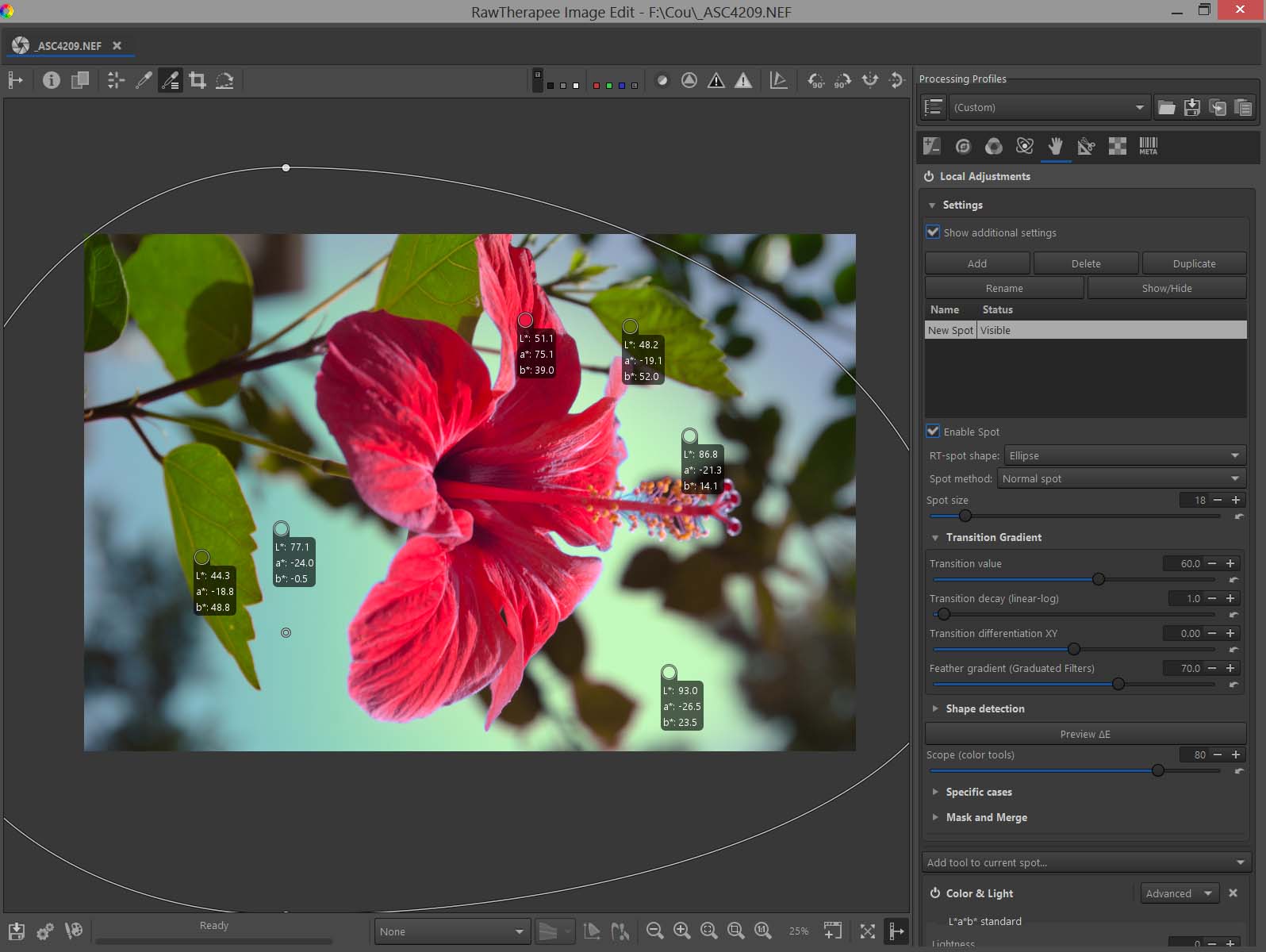The image size is (1266, 952).
Task: Expand the Shape detection section
Action: [984, 708]
